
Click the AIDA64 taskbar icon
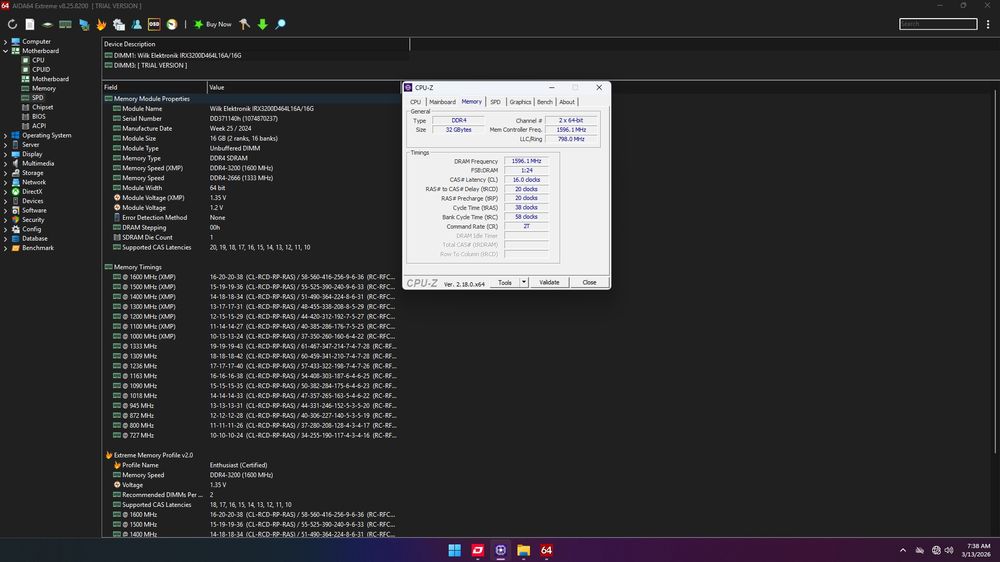547,550
